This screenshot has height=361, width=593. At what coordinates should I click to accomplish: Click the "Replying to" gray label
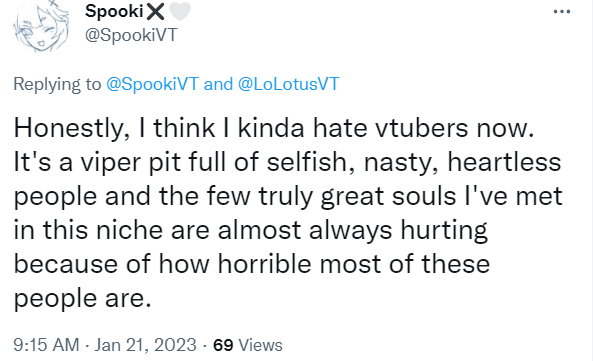pos(57,84)
